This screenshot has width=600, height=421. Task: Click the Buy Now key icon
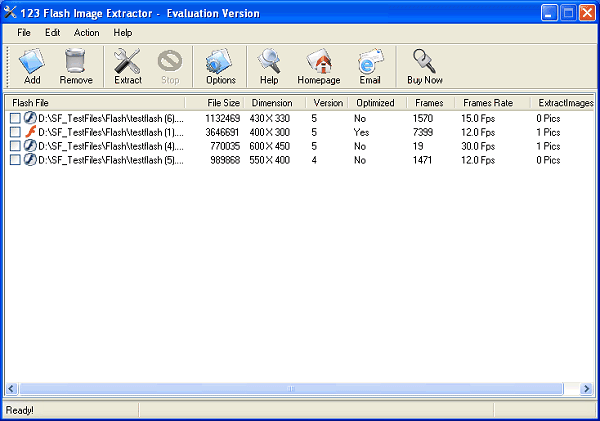[424, 61]
